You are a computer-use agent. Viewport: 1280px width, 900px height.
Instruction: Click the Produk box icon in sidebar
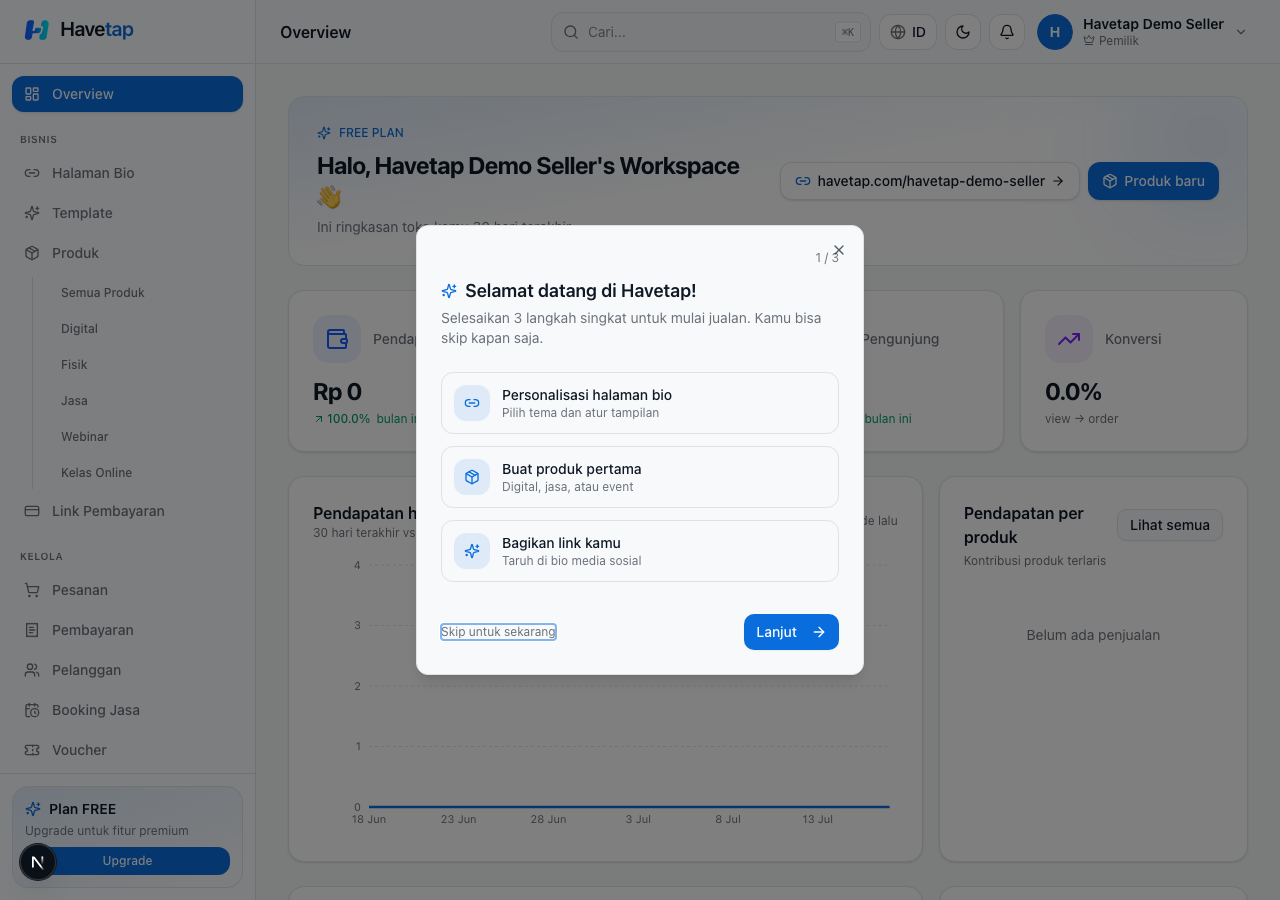click(x=32, y=253)
